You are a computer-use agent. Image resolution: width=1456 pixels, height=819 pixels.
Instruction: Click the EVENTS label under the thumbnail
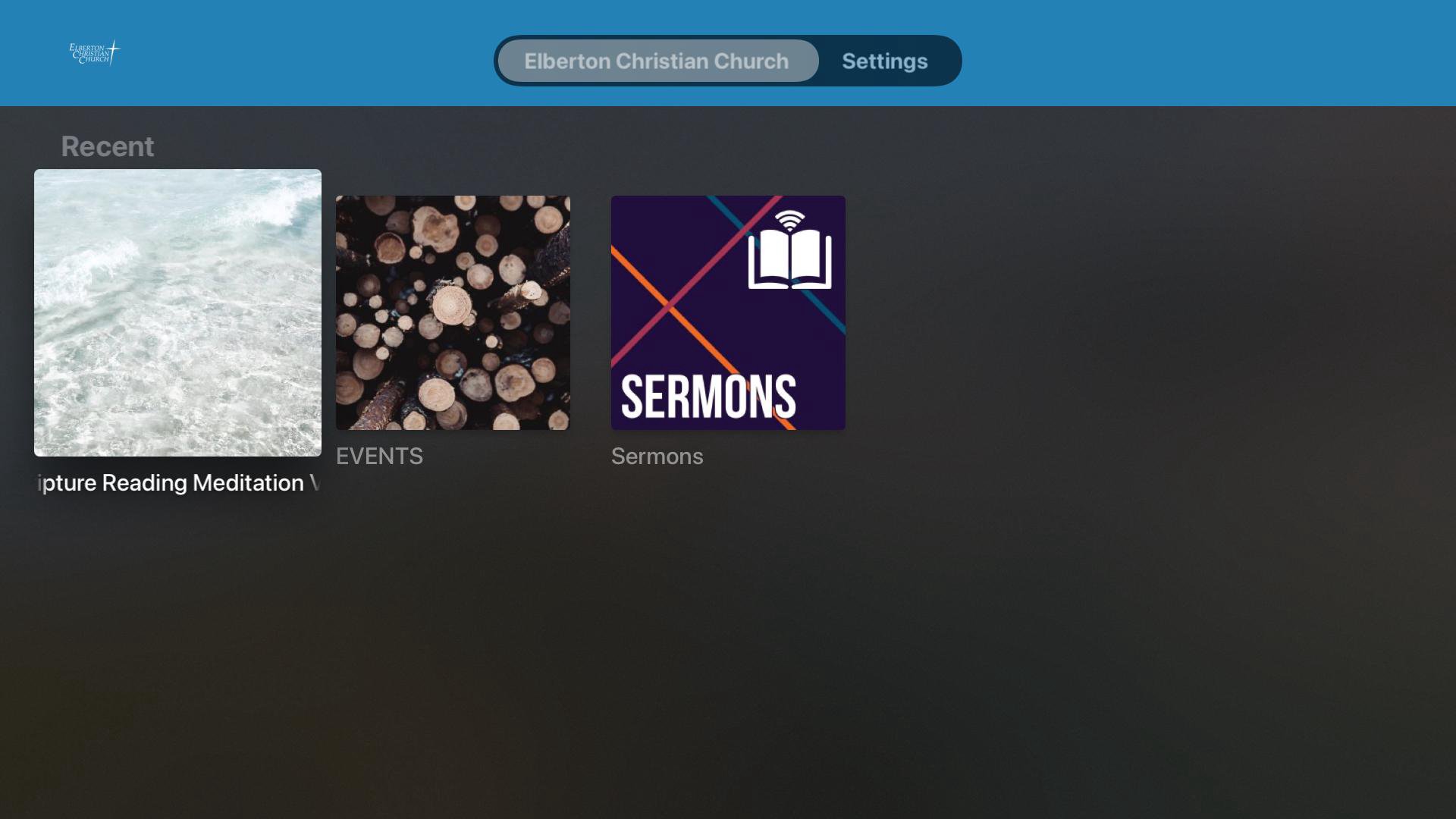pyautogui.click(x=379, y=457)
